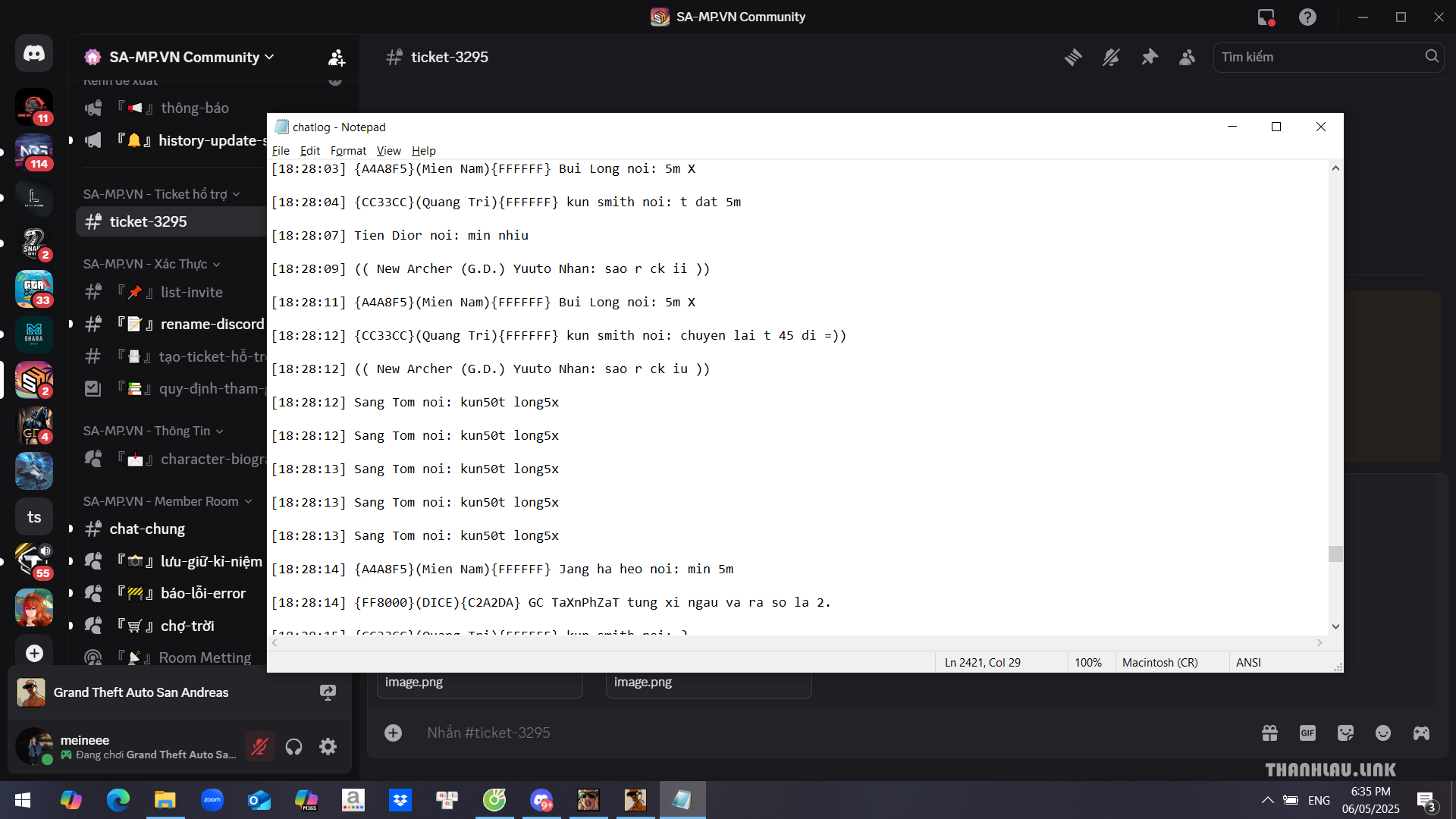The image size is (1456, 819).
Task: Open Outlook from taskbar
Action: coord(259,800)
